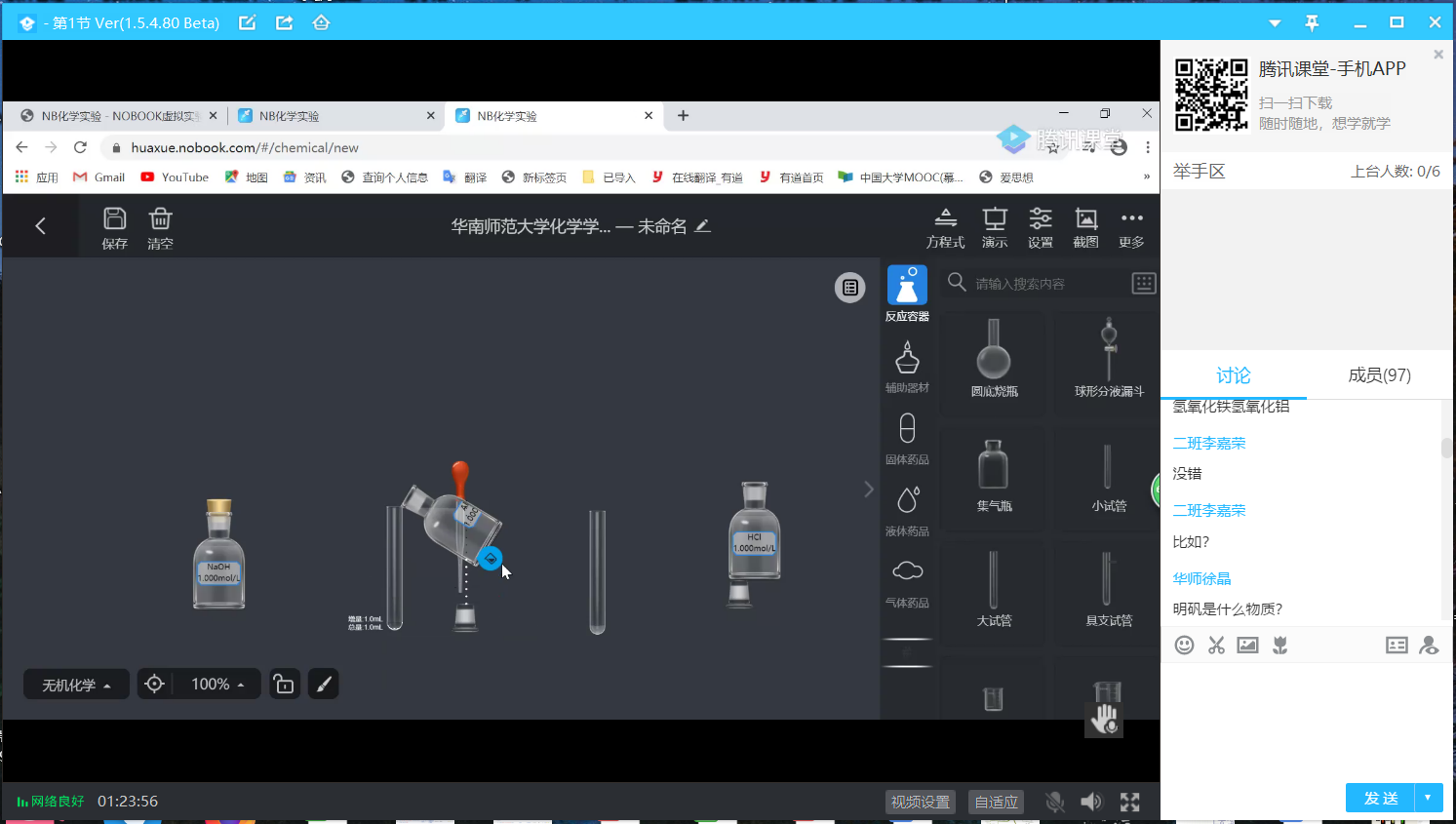Open the 演示 presentation tool

(995, 228)
